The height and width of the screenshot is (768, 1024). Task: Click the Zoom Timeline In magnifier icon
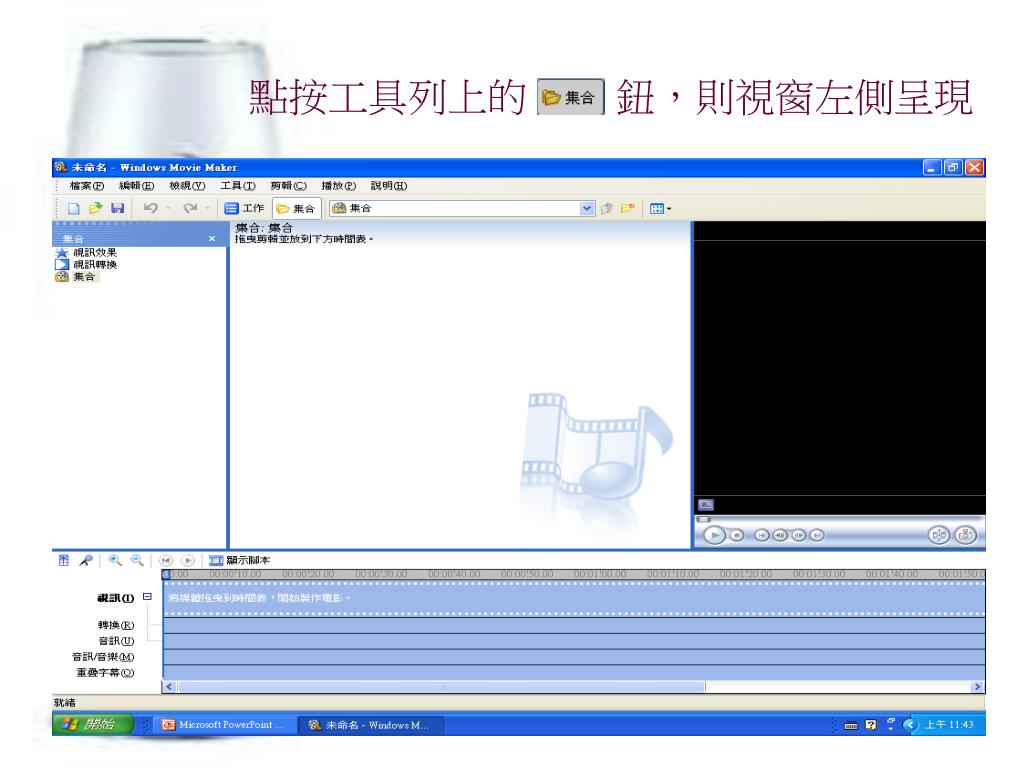(115, 560)
